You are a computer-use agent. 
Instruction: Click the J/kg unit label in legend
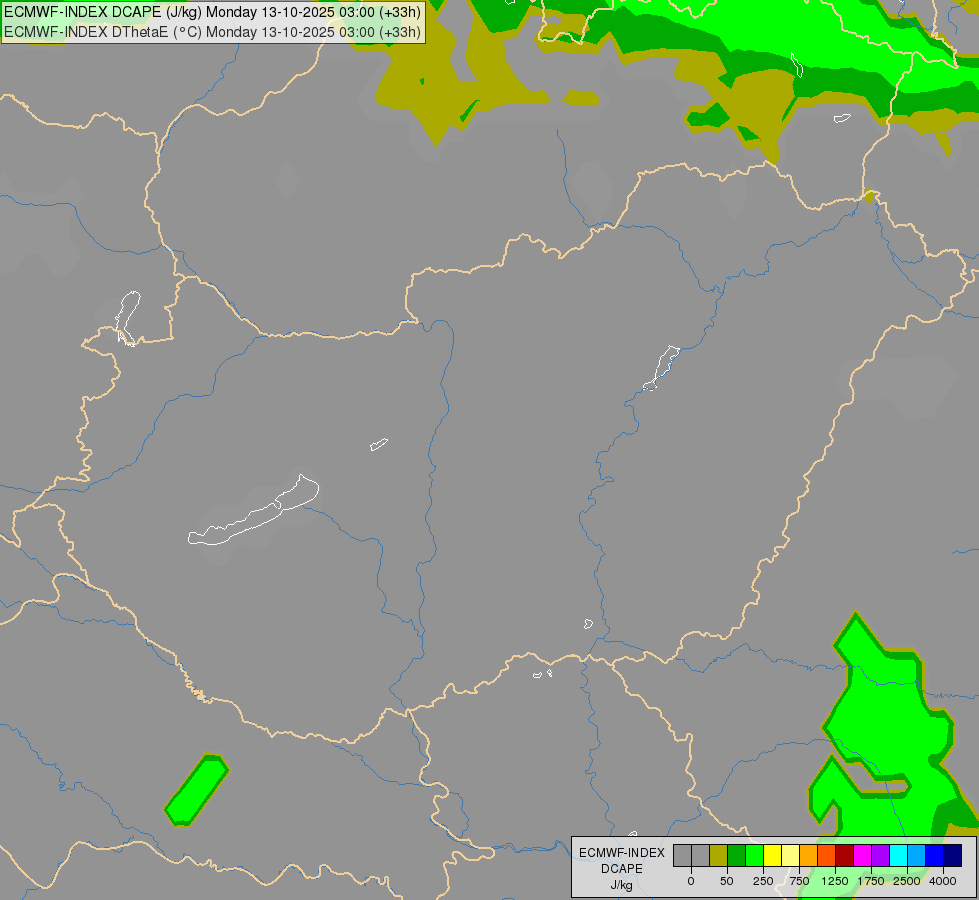tap(622, 885)
